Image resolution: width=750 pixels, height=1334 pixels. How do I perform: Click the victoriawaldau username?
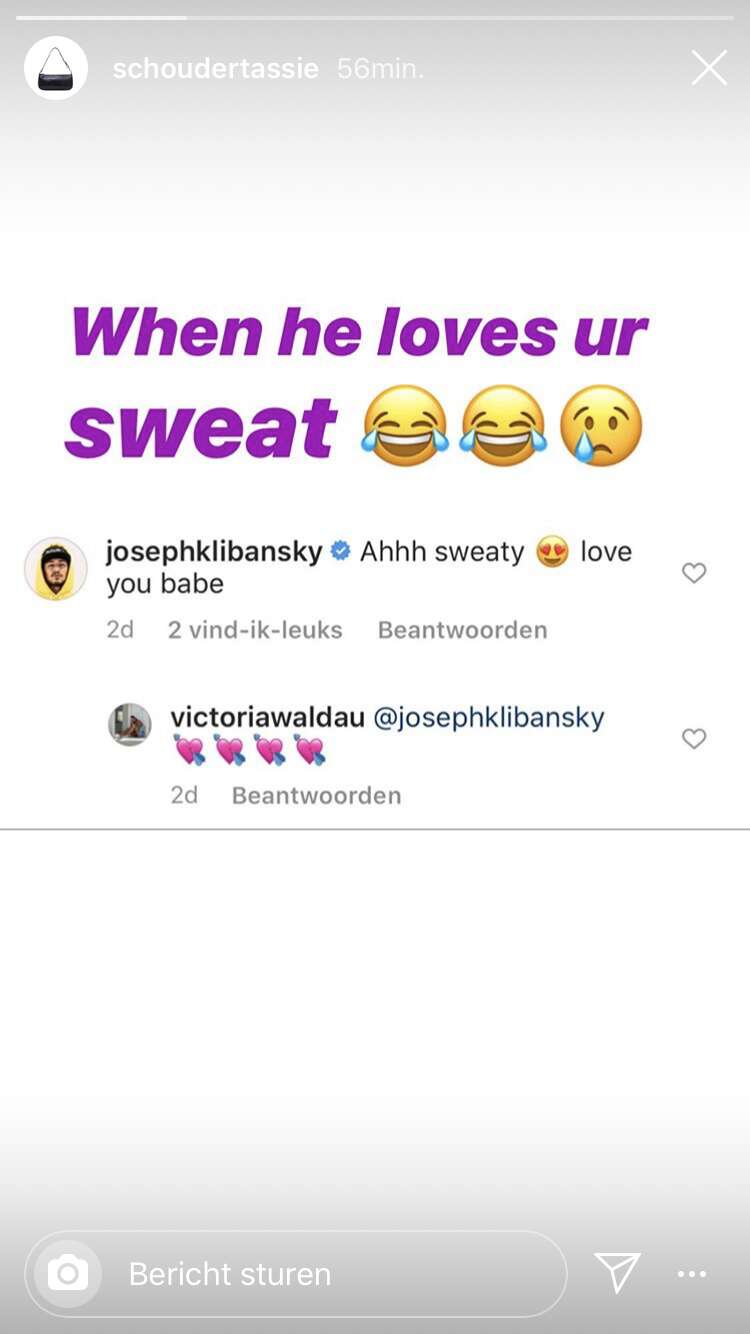point(267,717)
